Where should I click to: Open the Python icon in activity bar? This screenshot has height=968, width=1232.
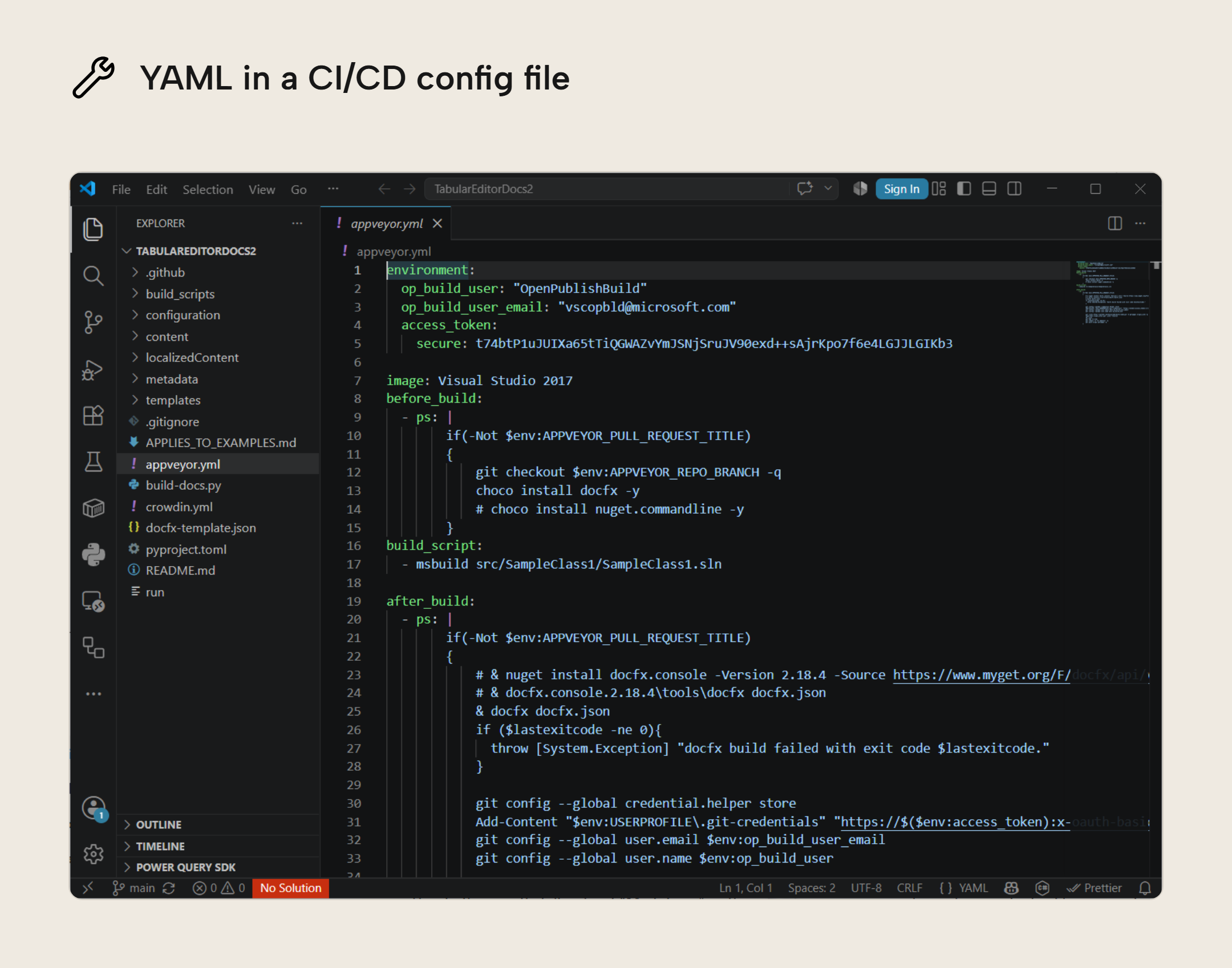93,554
